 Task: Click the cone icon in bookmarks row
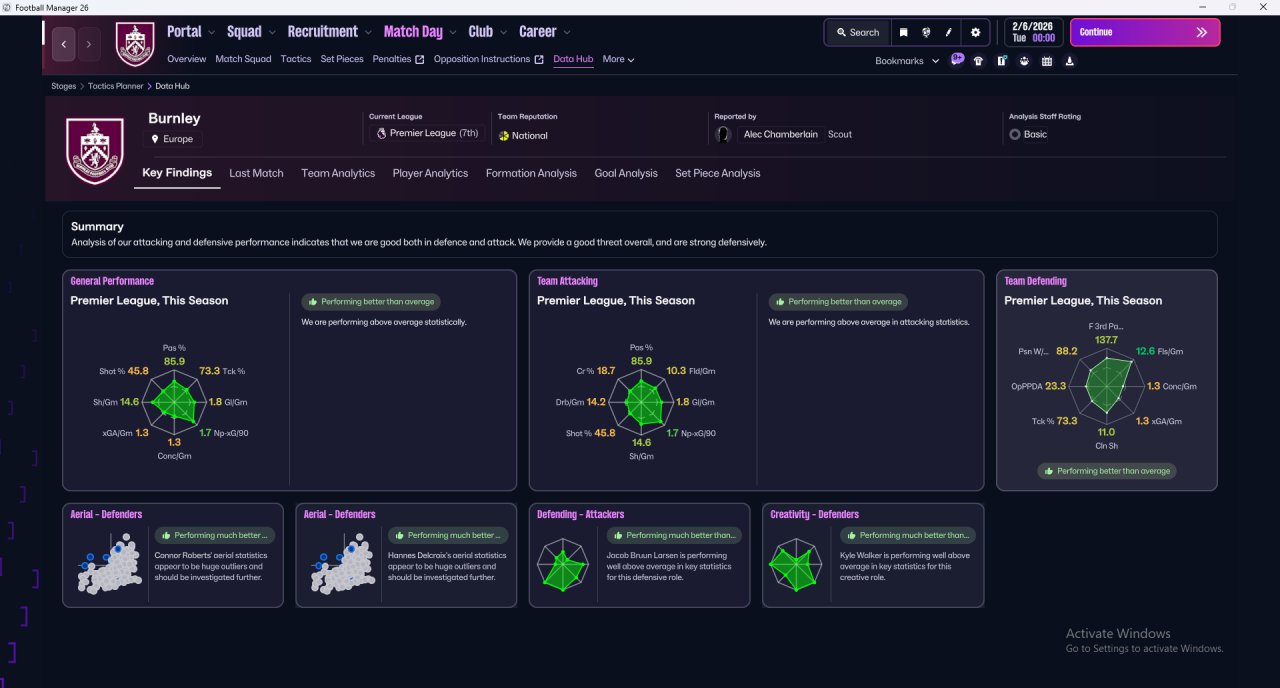click(1070, 61)
